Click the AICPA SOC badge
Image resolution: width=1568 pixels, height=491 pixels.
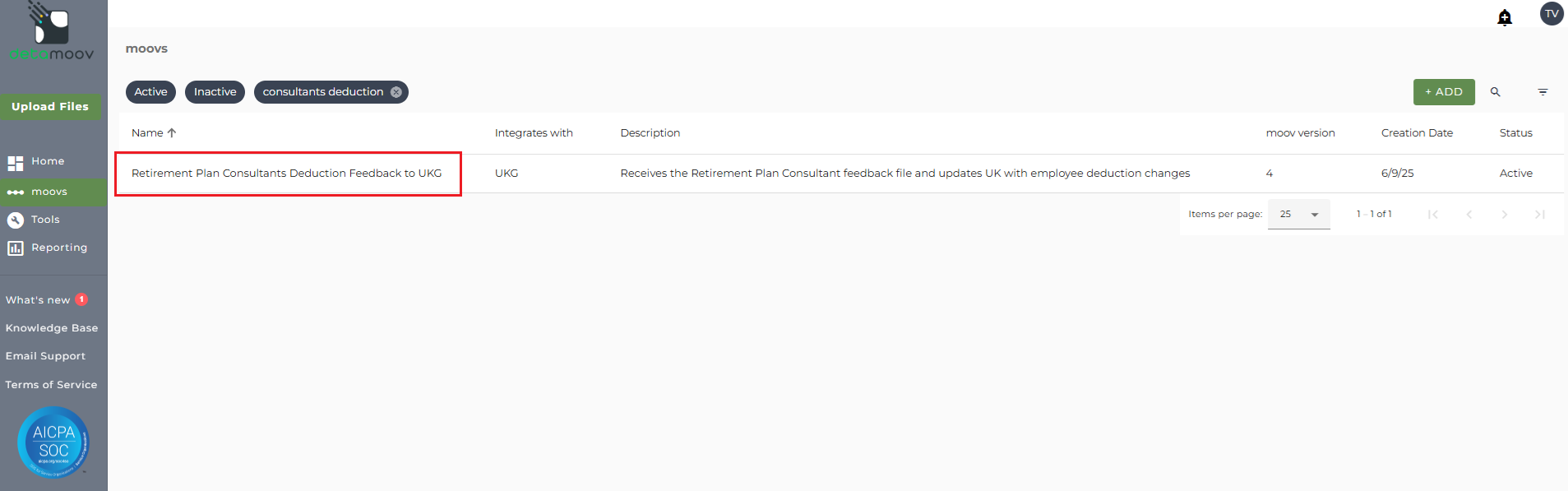click(53, 442)
